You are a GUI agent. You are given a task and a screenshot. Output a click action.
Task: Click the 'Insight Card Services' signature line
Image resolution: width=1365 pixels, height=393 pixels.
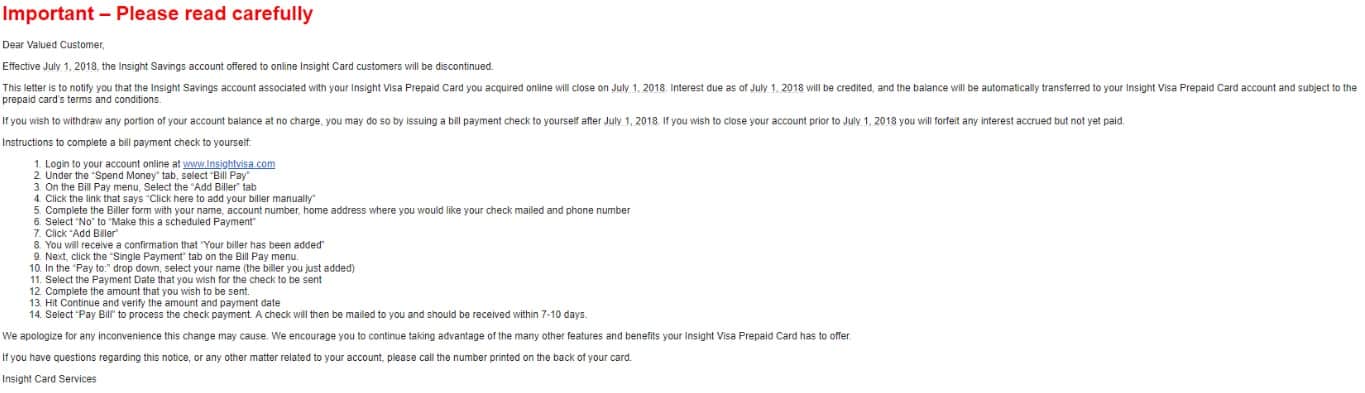click(x=50, y=379)
